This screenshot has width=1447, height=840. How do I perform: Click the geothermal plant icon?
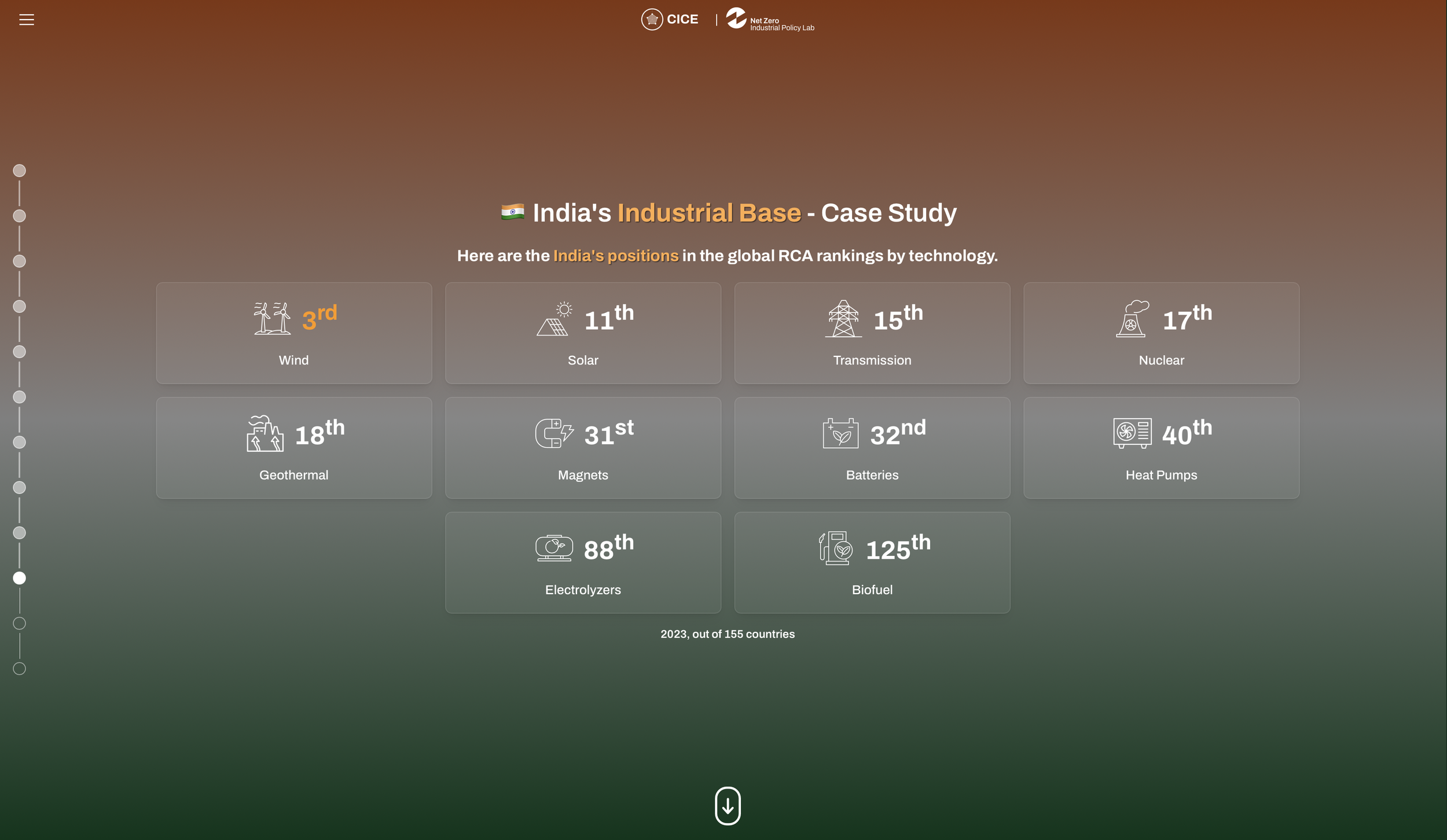(265, 433)
